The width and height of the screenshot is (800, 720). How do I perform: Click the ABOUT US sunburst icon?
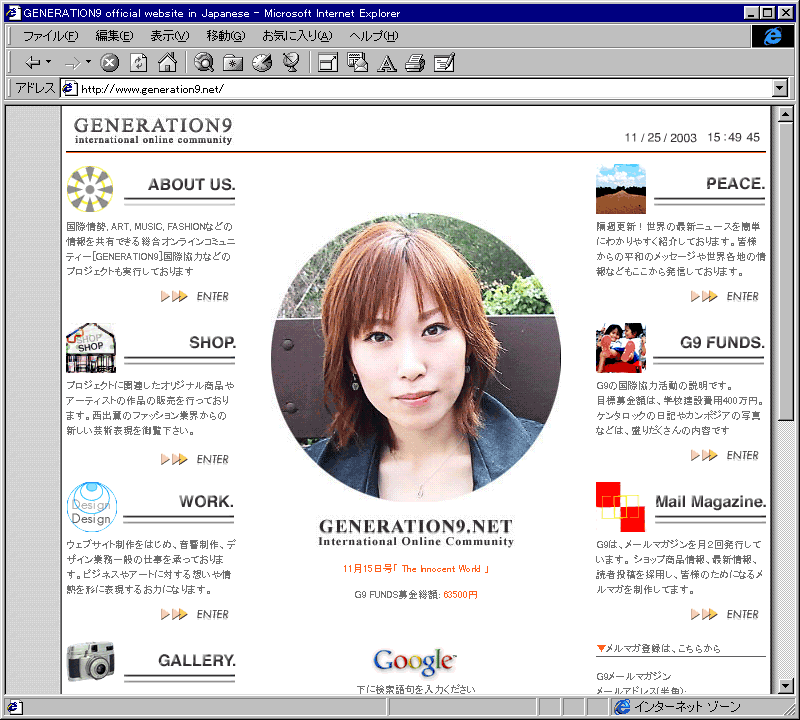point(90,189)
